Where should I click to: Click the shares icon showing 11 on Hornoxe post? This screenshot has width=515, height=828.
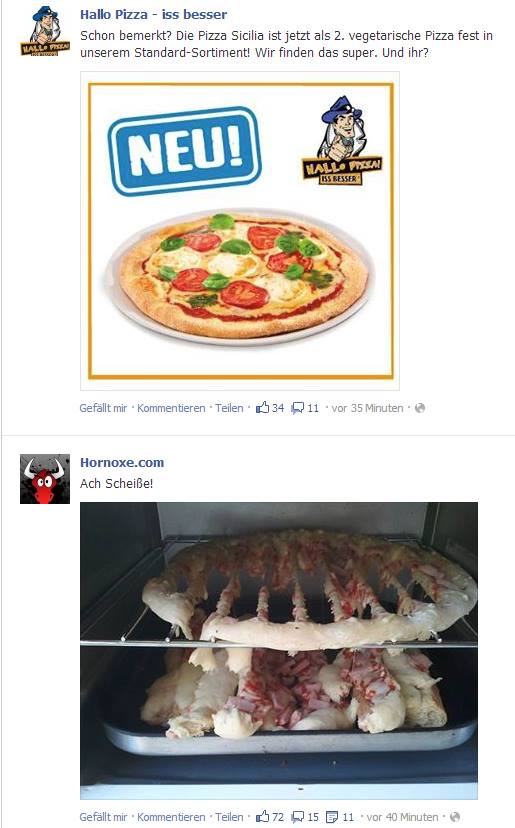pyautogui.click(x=332, y=817)
